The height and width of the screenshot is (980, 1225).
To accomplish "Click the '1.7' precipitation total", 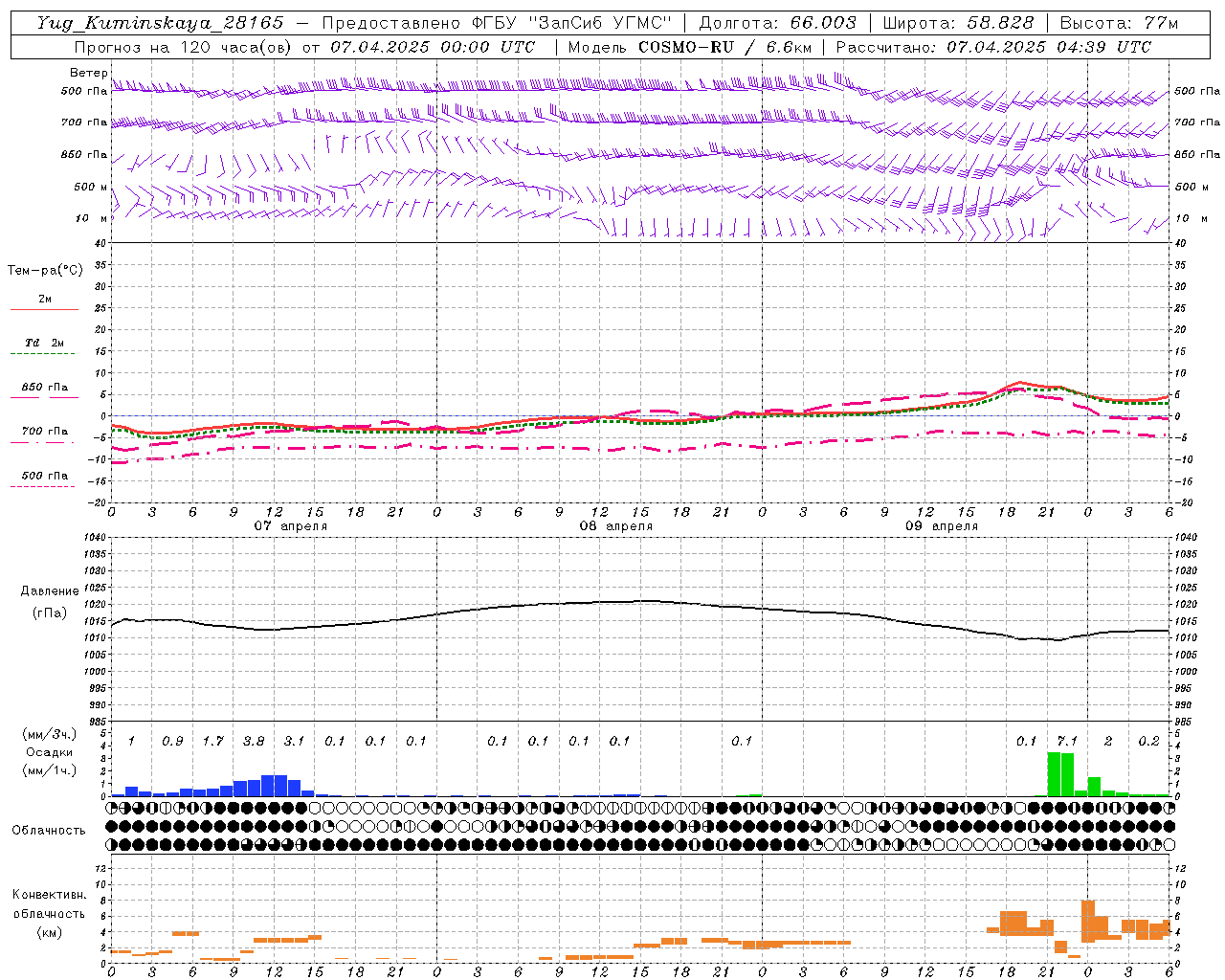I will pos(212,741).
